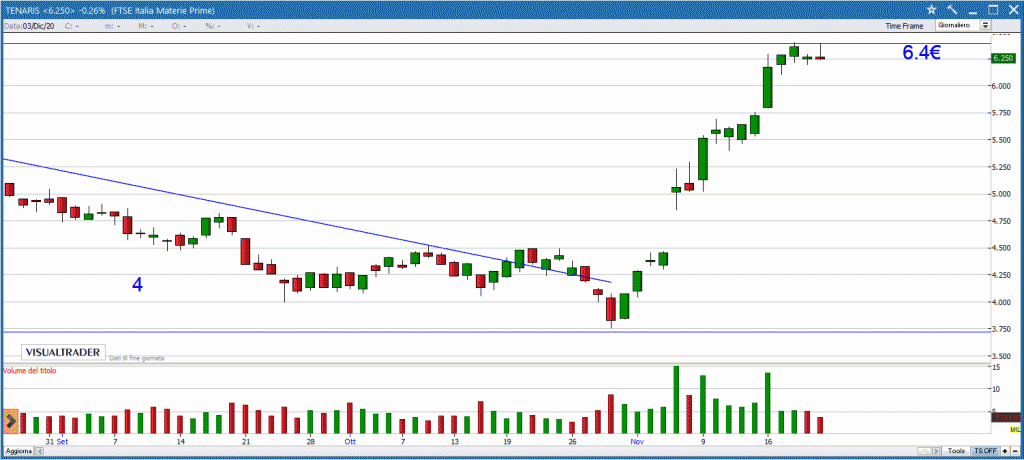The image size is (1024, 460).
Task: Click the orange arrow expander beside volume panel
Action: [x=10, y=421]
